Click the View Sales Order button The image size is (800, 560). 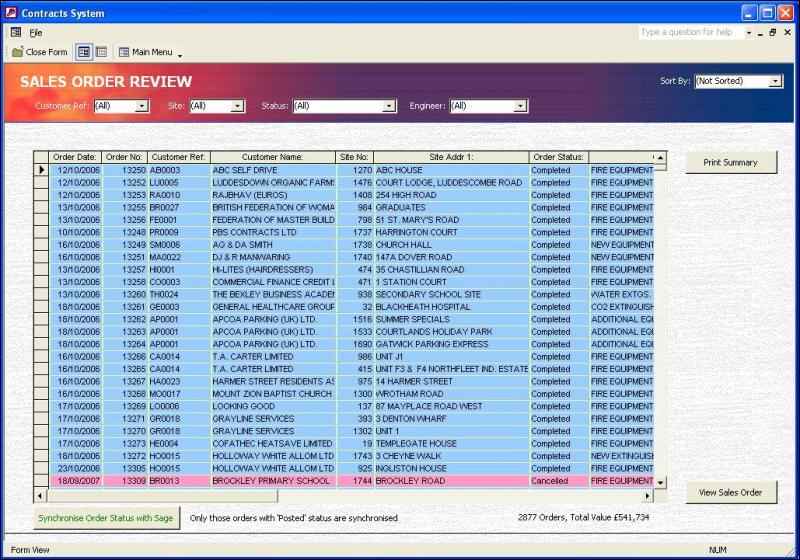(731, 492)
